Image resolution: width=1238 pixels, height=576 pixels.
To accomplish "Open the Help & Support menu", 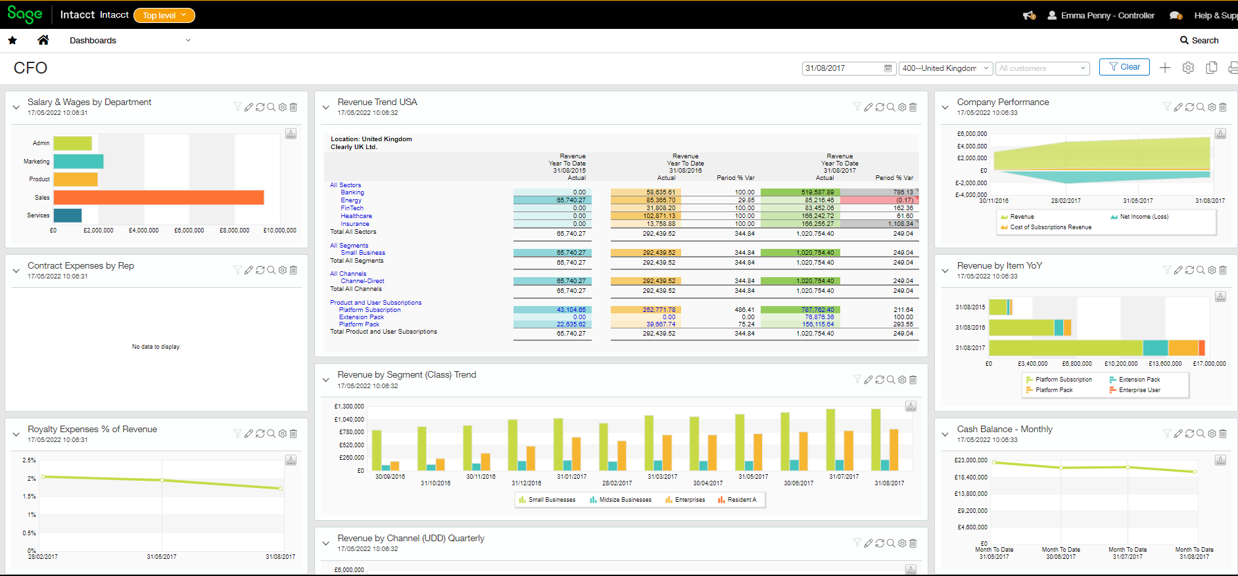I will click(x=1215, y=15).
